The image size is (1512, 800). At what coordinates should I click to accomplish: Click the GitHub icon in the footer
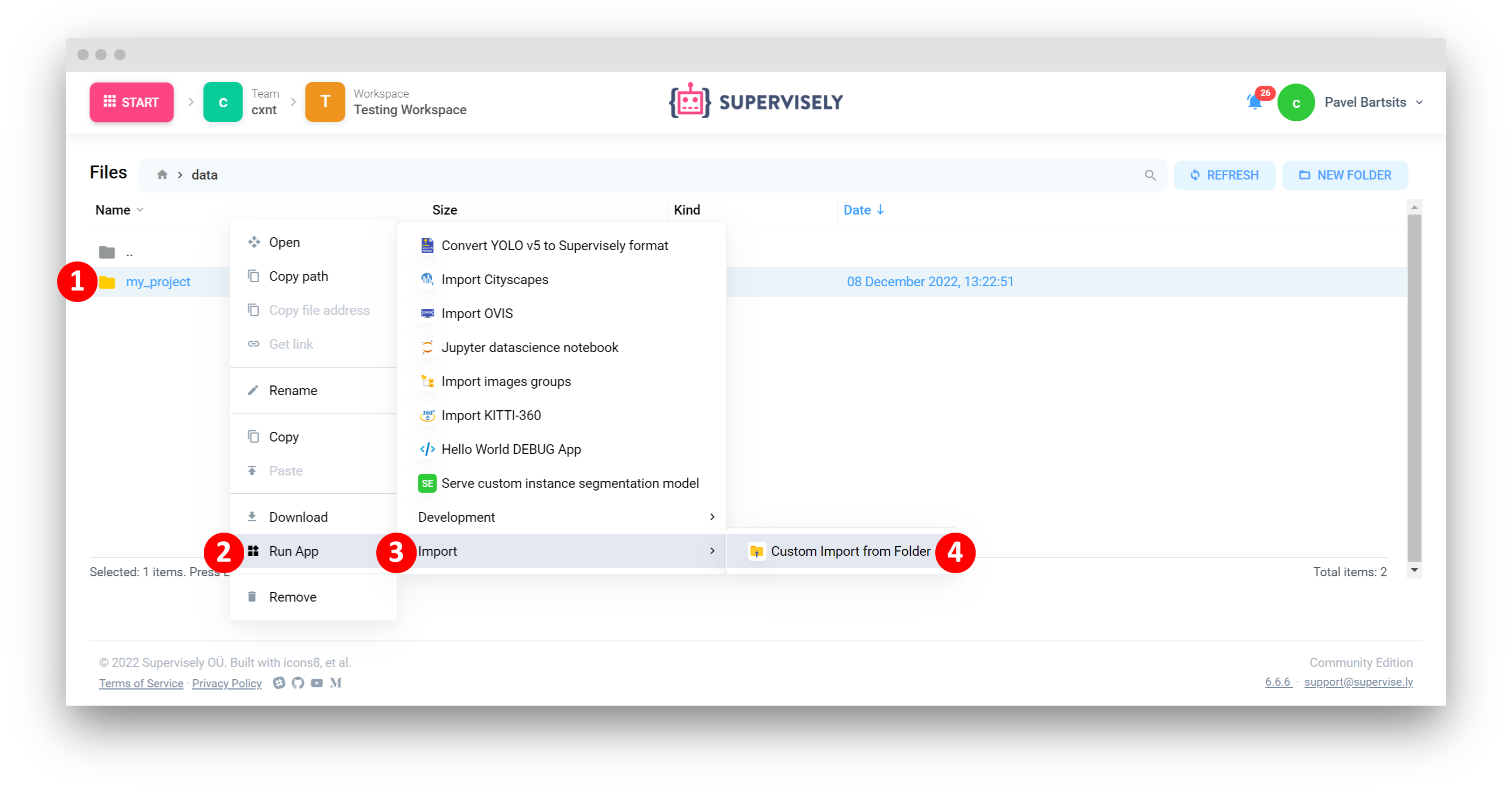point(298,682)
